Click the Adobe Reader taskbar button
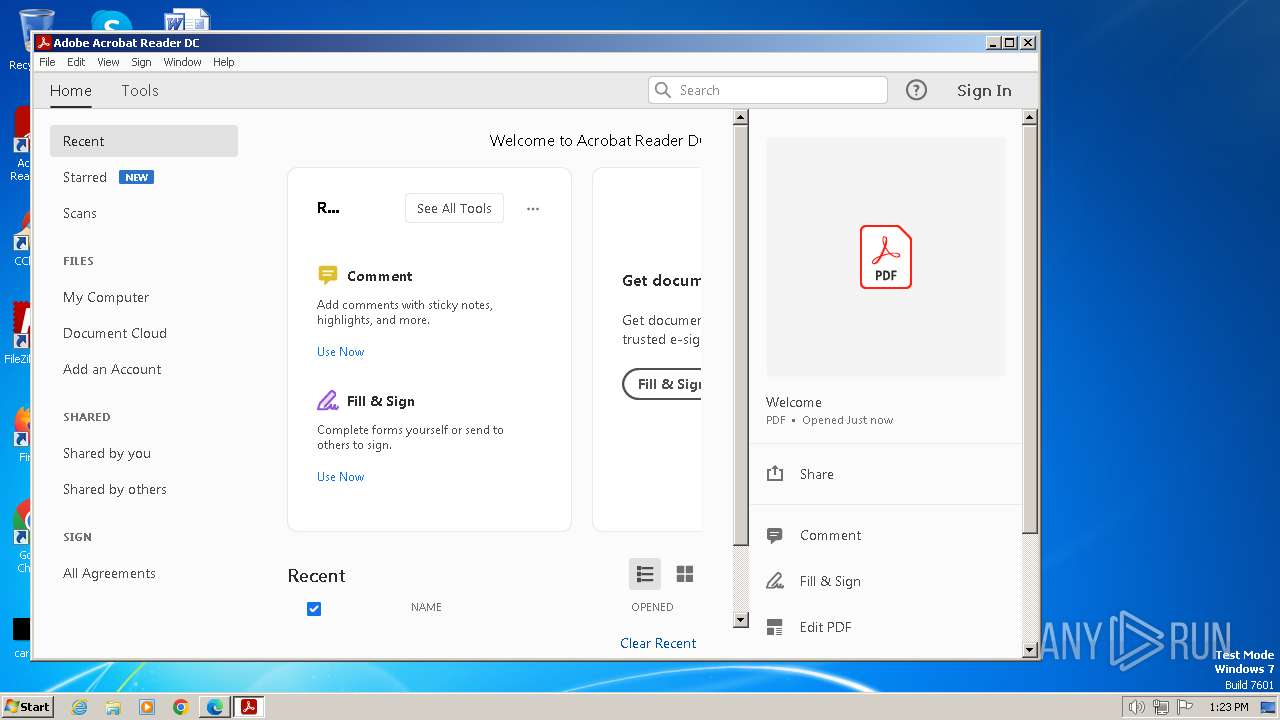Screen dimensions: 1280x720 click(x=249, y=707)
